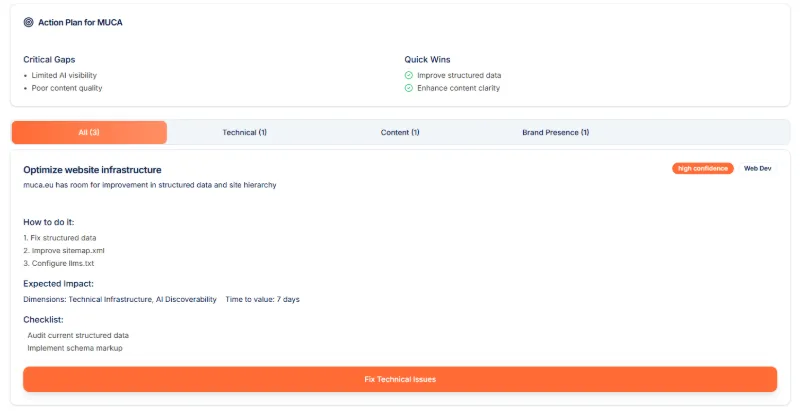Check off Audit current structured data item
The image size is (800, 411).
click(x=78, y=335)
